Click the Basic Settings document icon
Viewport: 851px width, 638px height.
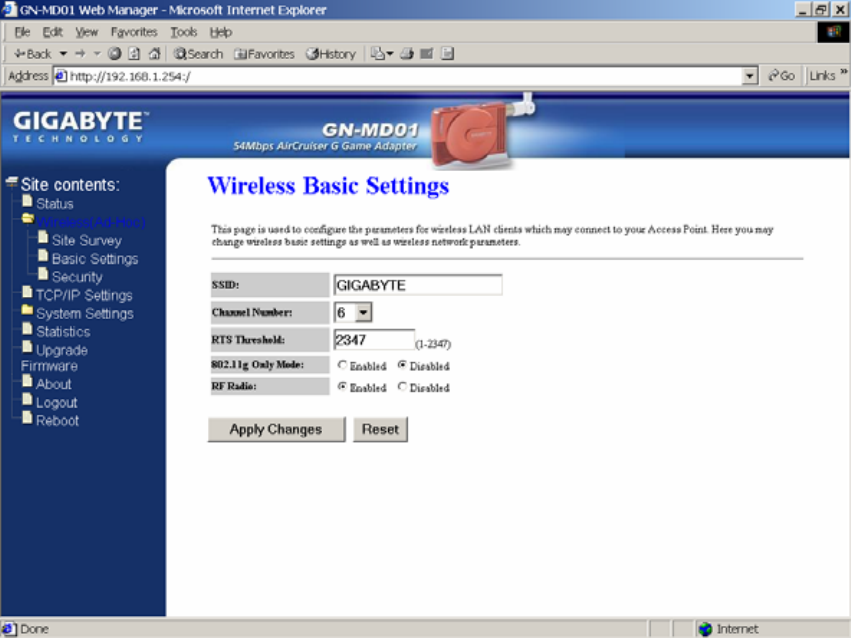(43, 256)
